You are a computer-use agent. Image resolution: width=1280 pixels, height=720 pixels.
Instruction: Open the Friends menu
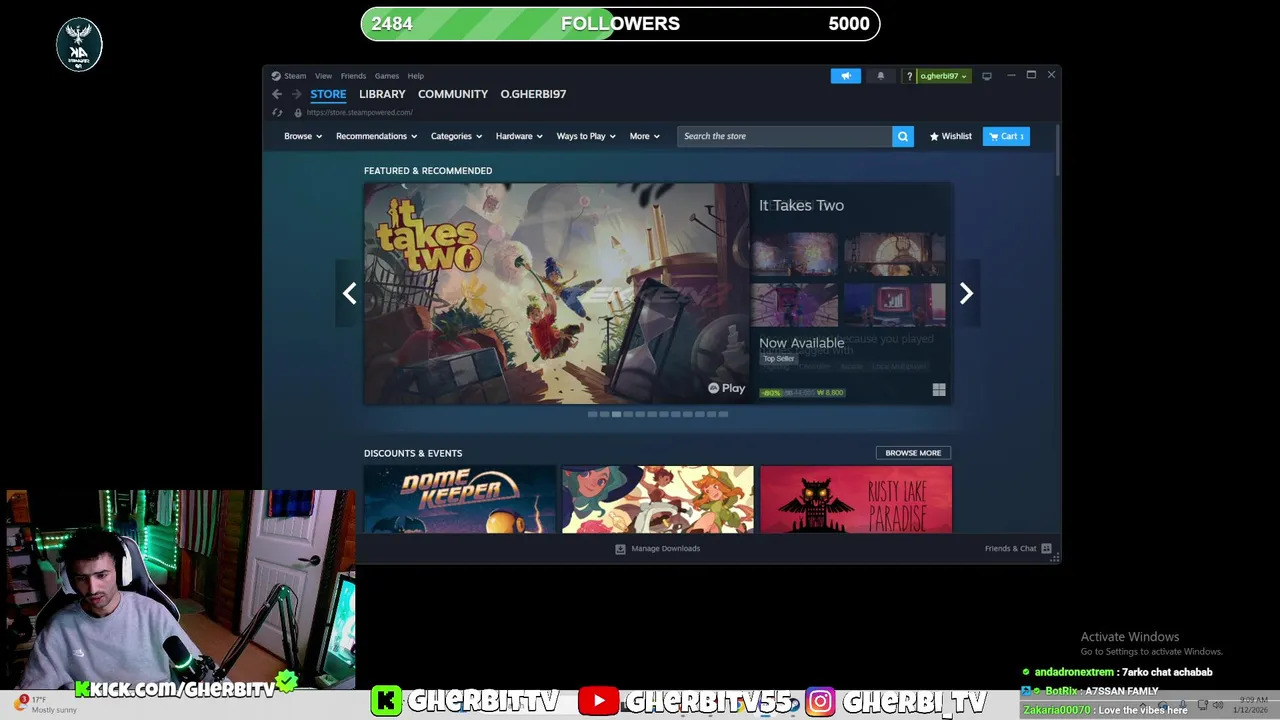(353, 76)
